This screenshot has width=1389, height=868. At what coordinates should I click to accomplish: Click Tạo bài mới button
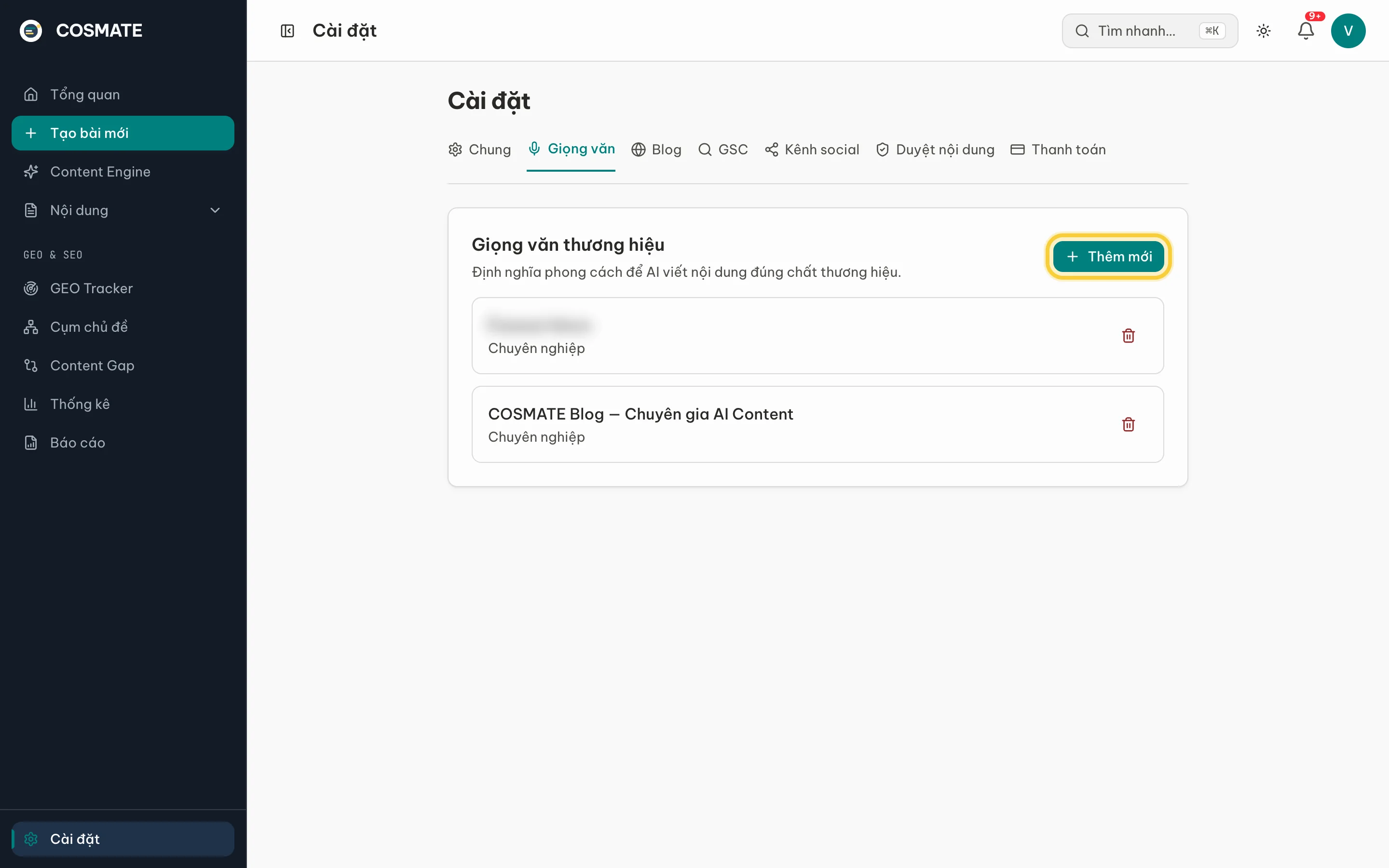(x=123, y=133)
